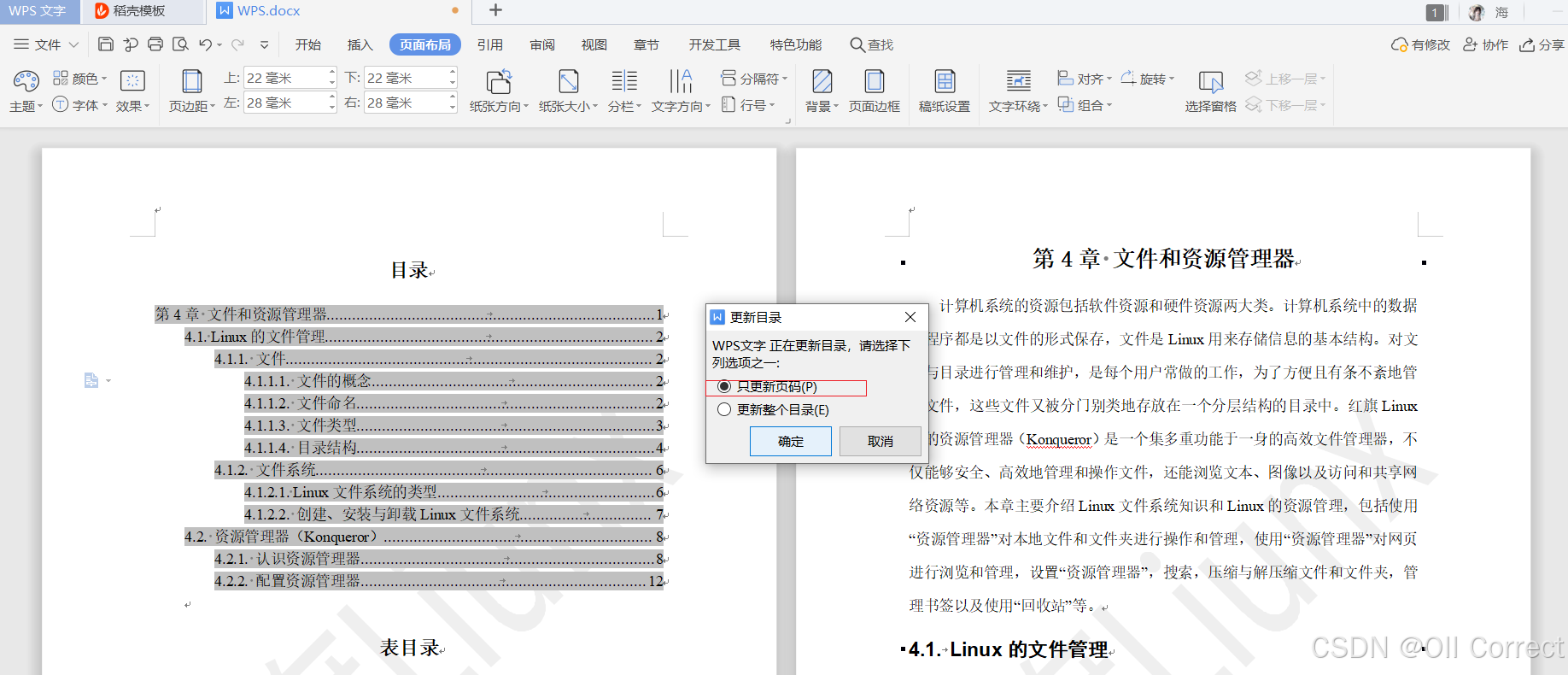
Task: Open the 效果 effects option
Action: click(132, 91)
